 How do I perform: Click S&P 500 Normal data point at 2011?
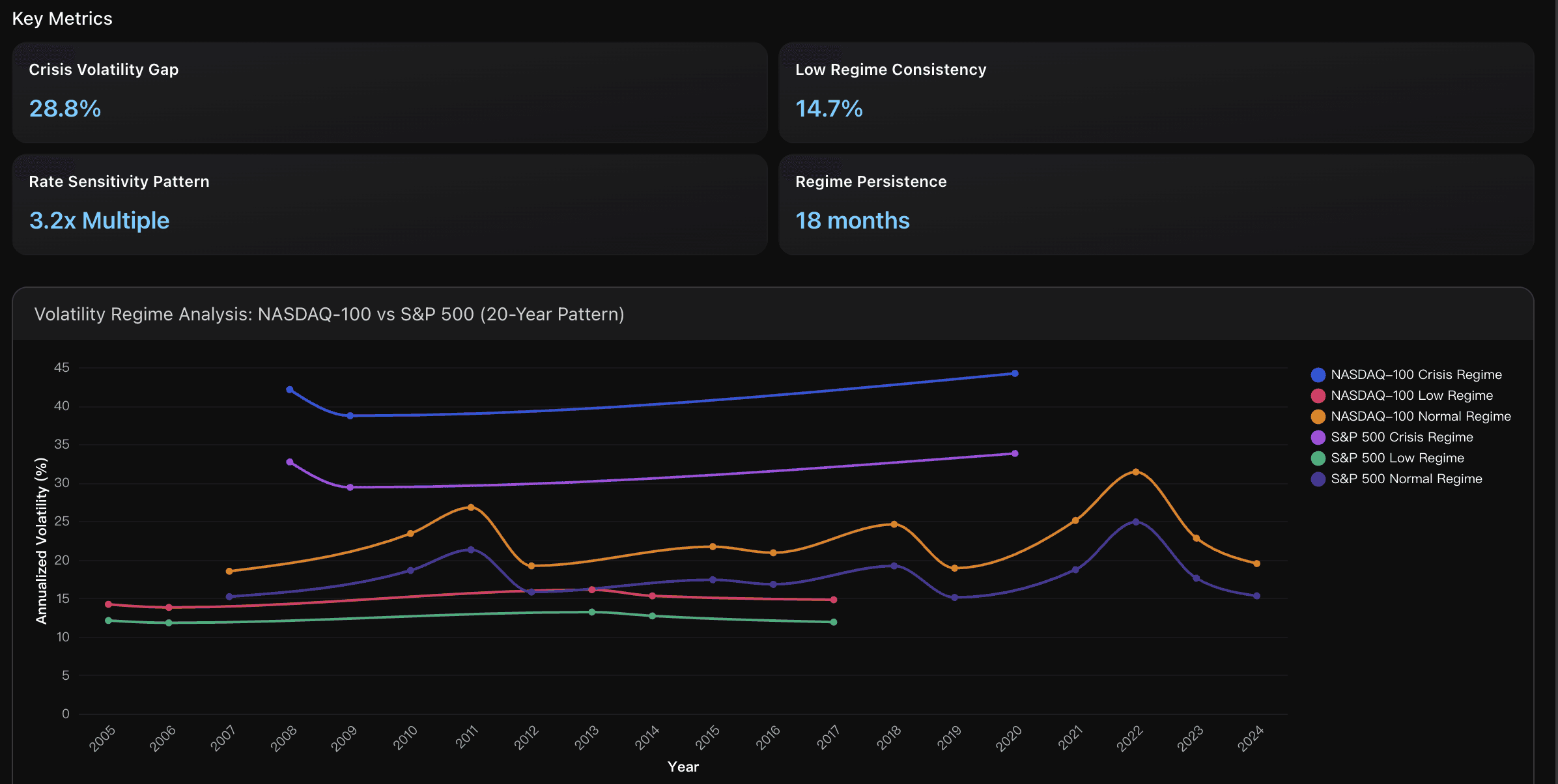click(471, 550)
